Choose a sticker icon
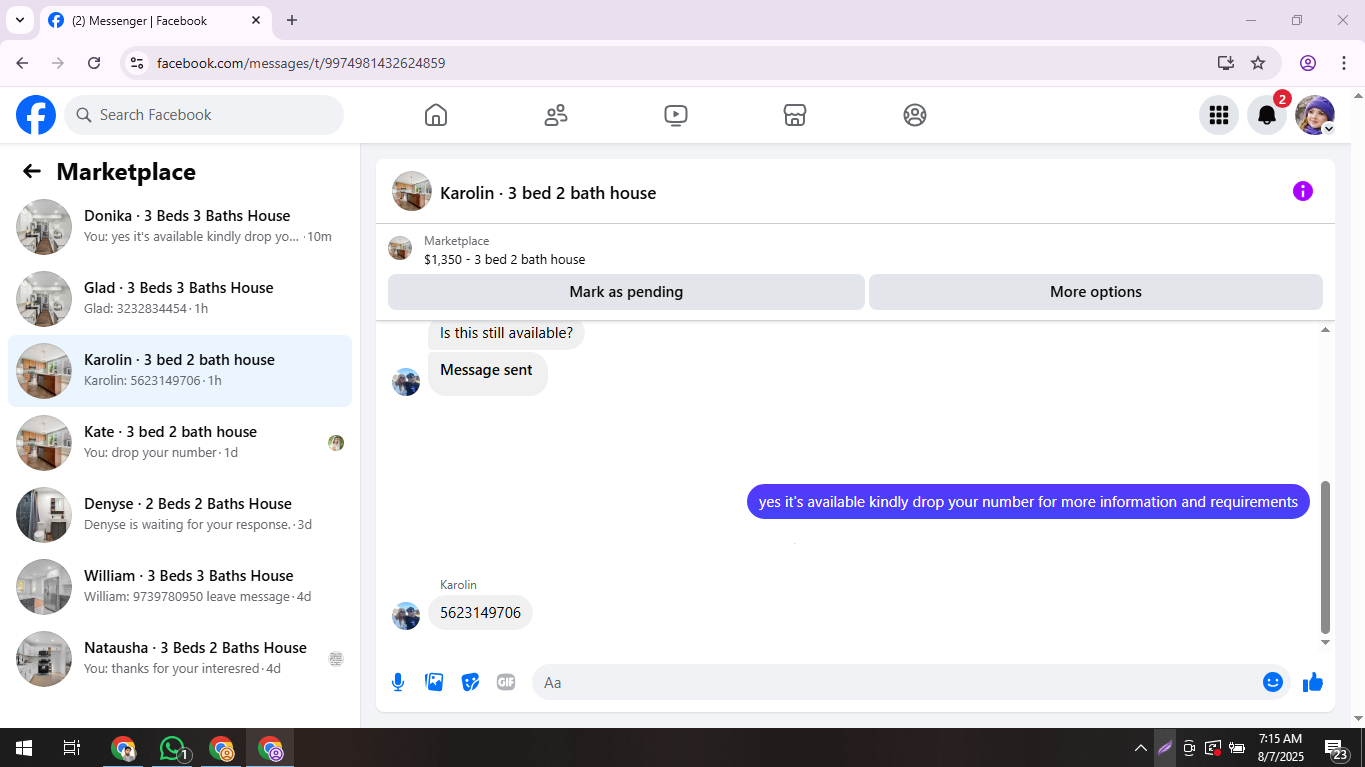 point(470,682)
